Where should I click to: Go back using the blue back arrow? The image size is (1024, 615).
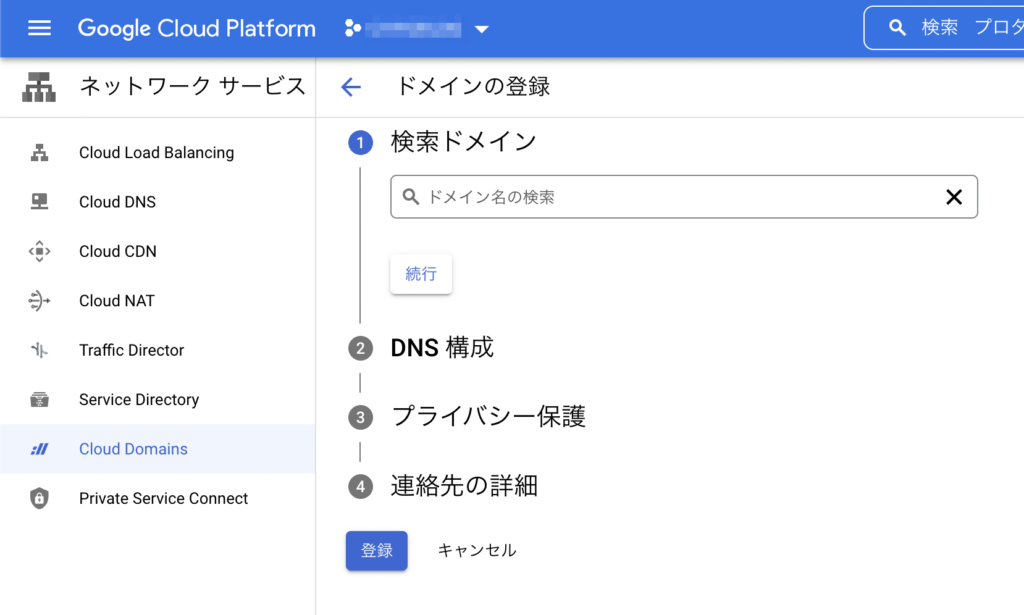pyautogui.click(x=351, y=87)
